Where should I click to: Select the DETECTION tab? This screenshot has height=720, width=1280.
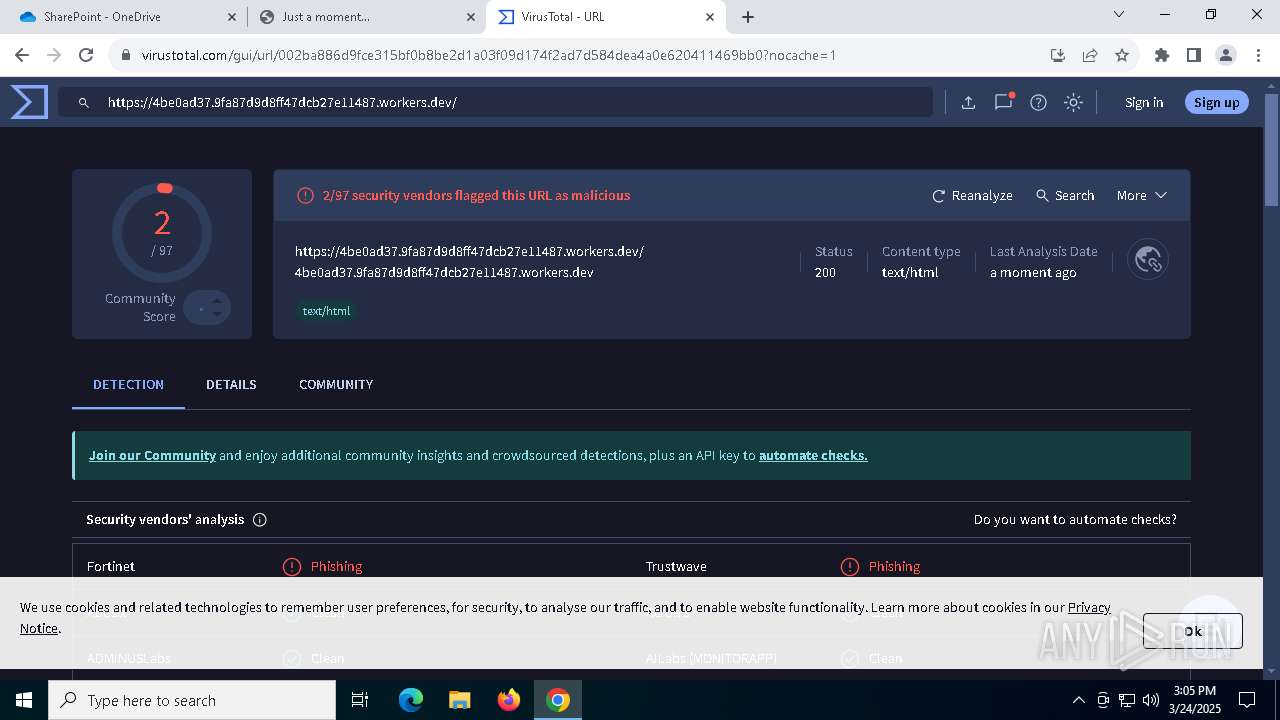128,385
